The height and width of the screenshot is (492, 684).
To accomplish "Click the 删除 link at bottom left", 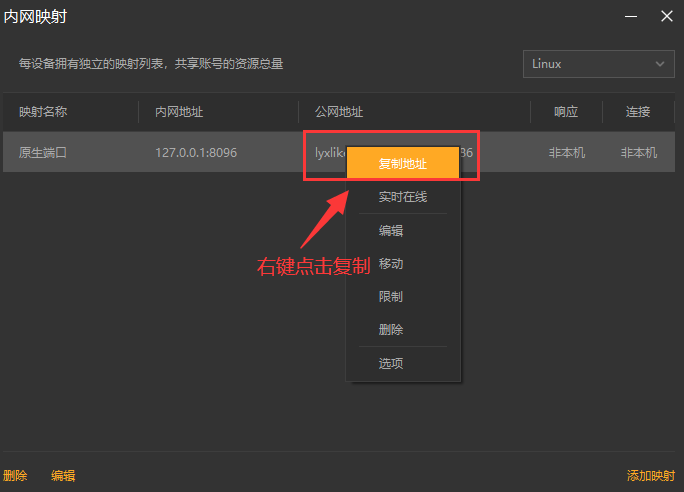I will coord(15,475).
